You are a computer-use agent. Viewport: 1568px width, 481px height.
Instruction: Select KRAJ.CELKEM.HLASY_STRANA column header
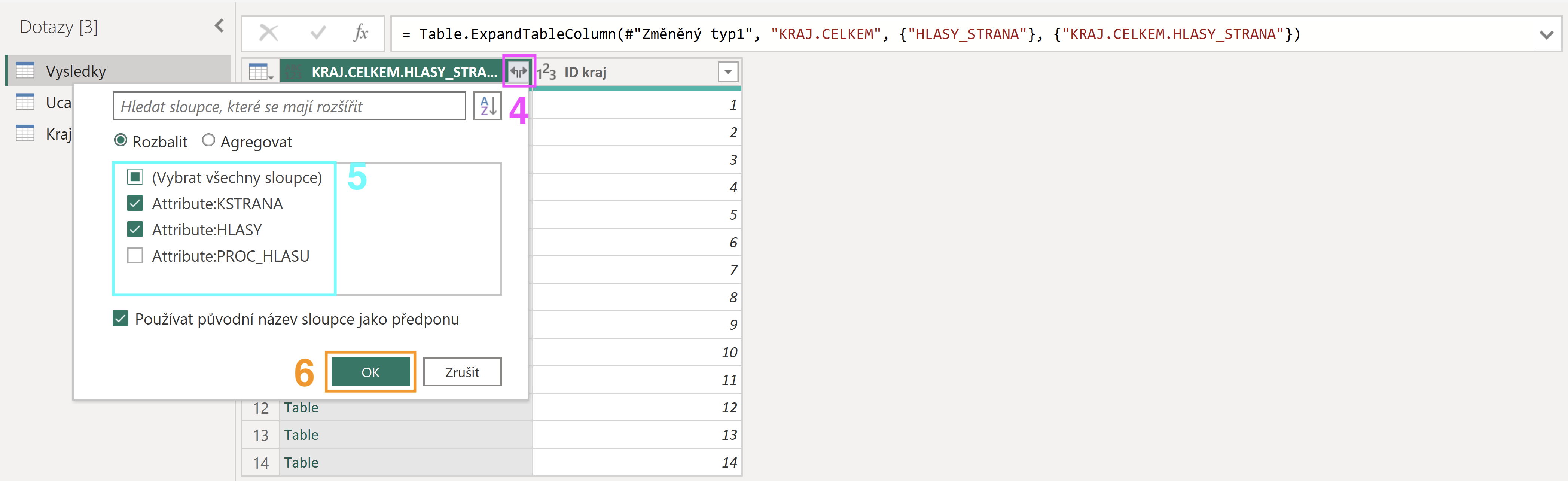[404, 72]
